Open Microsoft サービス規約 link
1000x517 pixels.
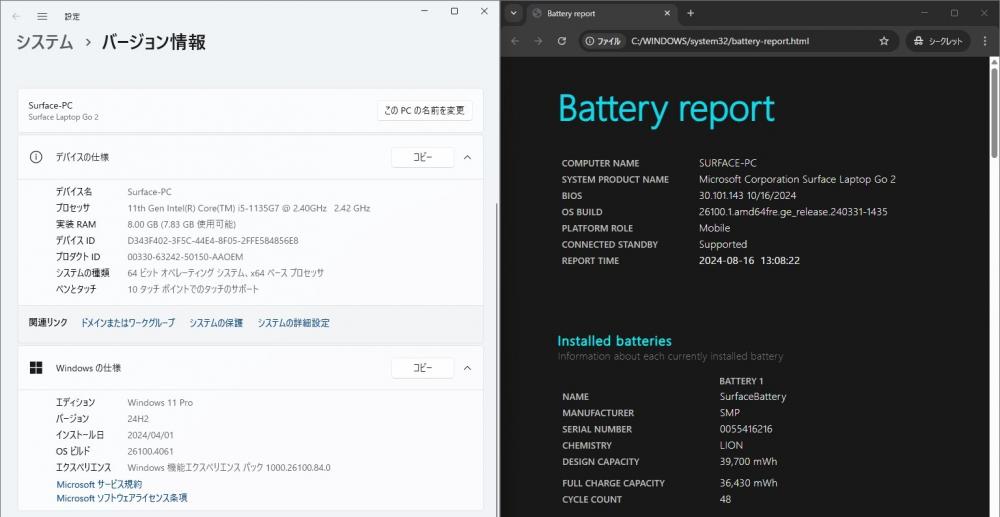(x=99, y=484)
